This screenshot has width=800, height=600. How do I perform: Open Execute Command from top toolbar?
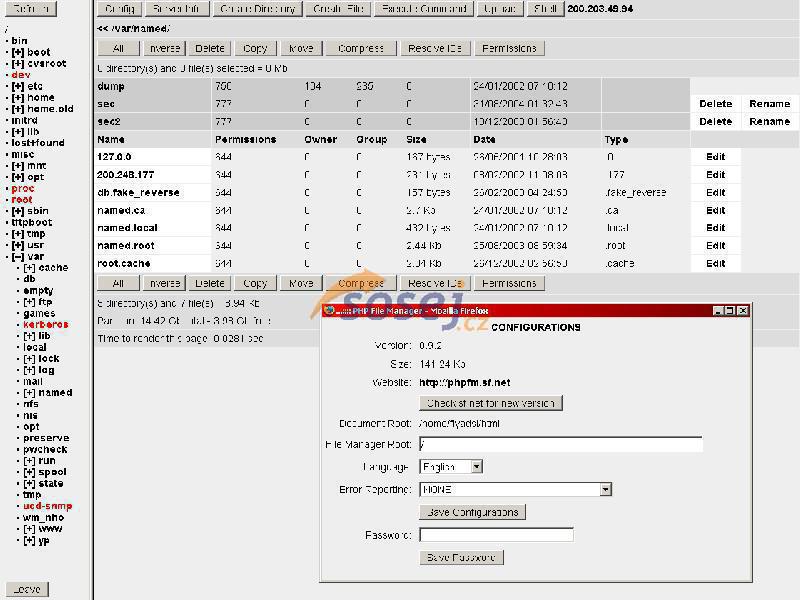click(424, 9)
